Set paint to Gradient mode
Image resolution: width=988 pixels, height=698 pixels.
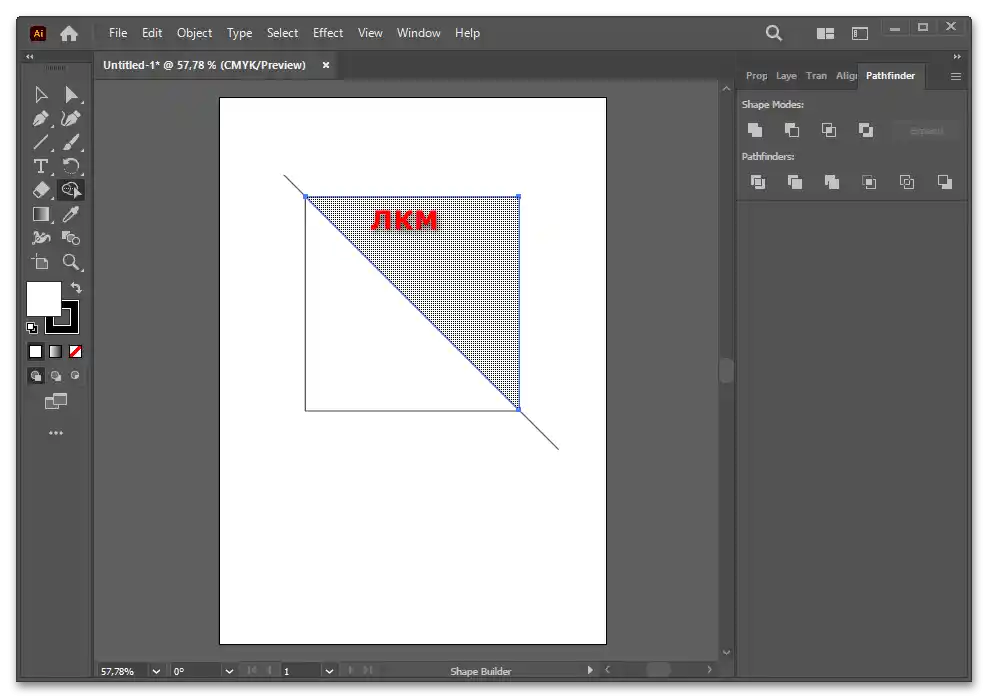click(x=55, y=352)
